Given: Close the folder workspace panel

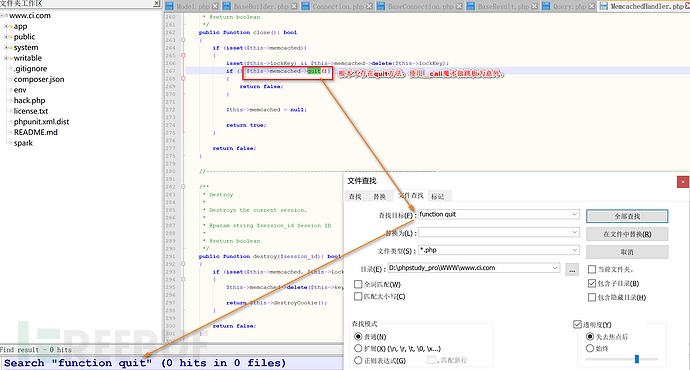Looking at the screenshot, I should point(157,3).
